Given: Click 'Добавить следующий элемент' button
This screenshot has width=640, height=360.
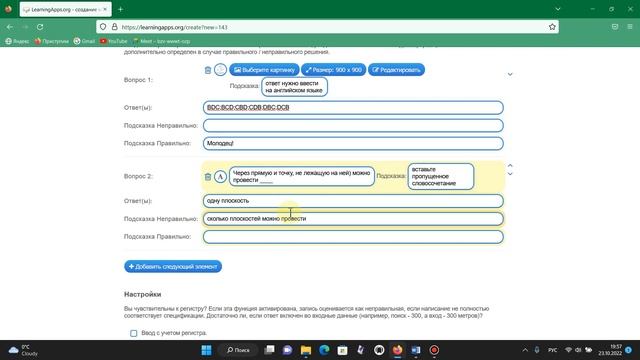Looking at the screenshot, I should (173, 267).
